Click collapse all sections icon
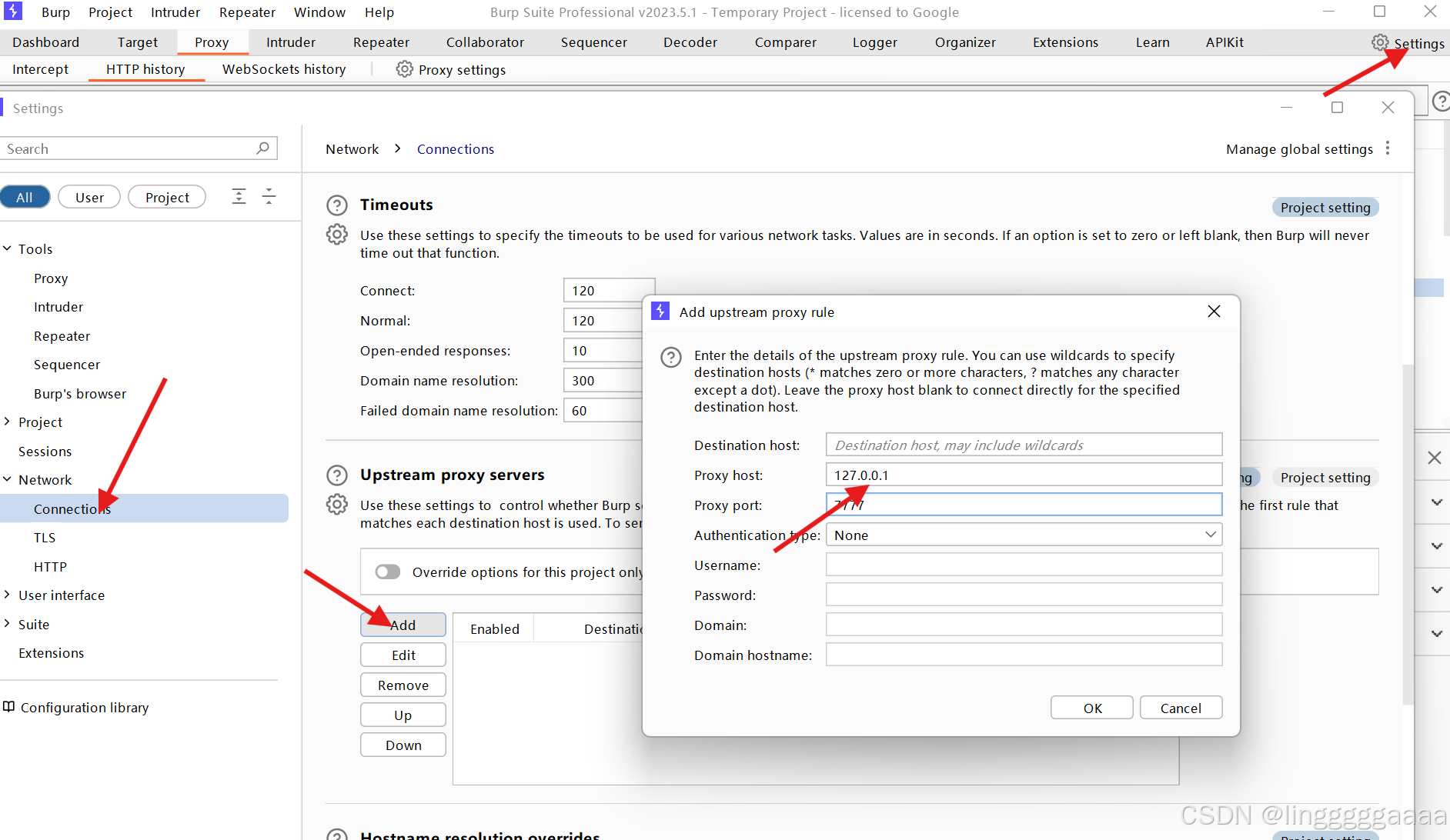The height and width of the screenshot is (840, 1450). 269,196
